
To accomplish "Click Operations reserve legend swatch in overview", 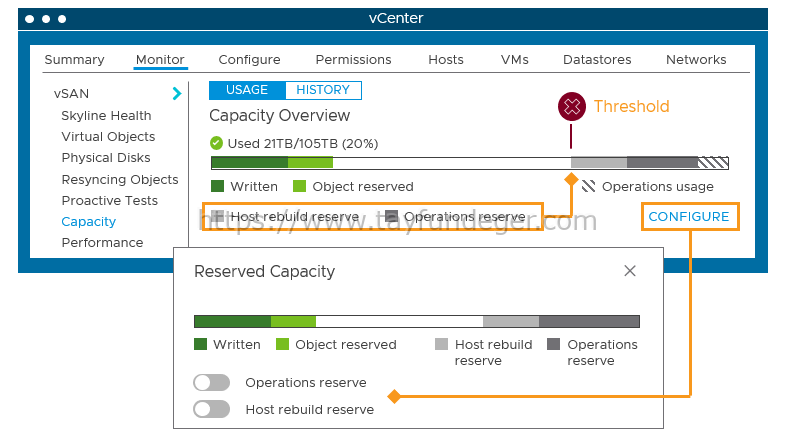I will pos(391,216).
